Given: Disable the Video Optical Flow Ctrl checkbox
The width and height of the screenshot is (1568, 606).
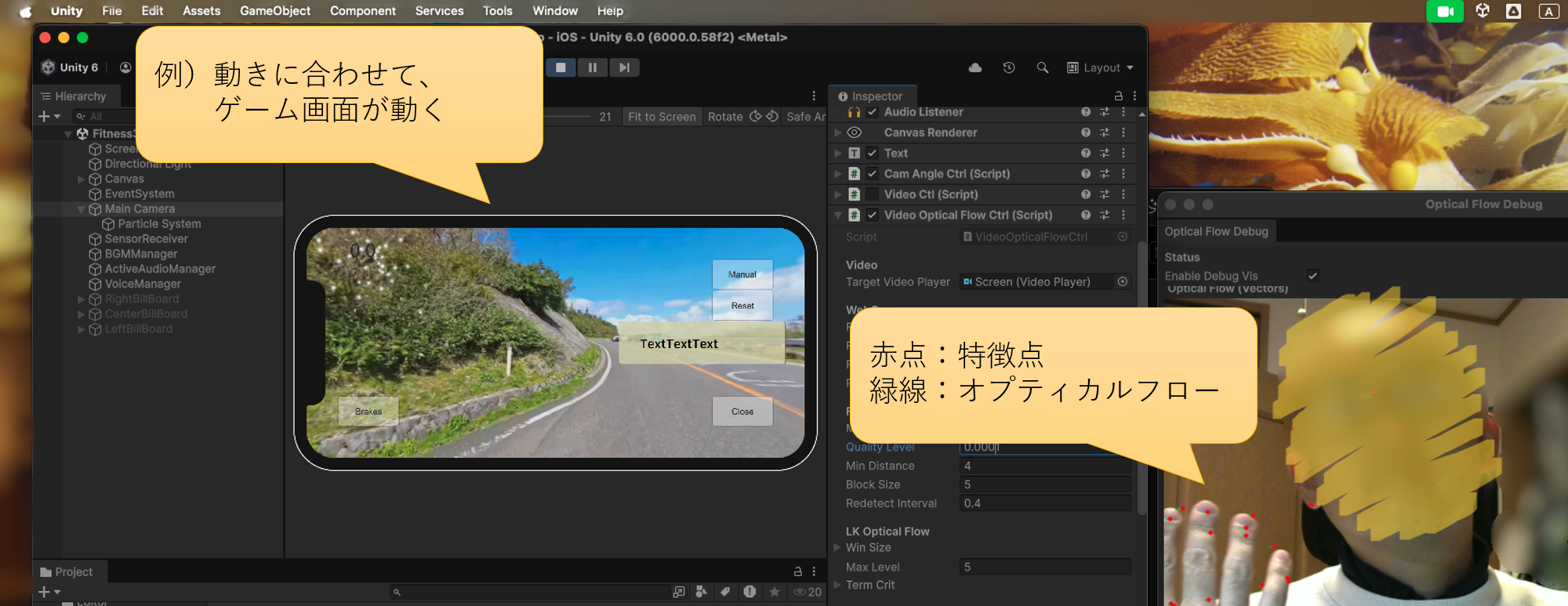Looking at the screenshot, I should click(x=872, y=215).
